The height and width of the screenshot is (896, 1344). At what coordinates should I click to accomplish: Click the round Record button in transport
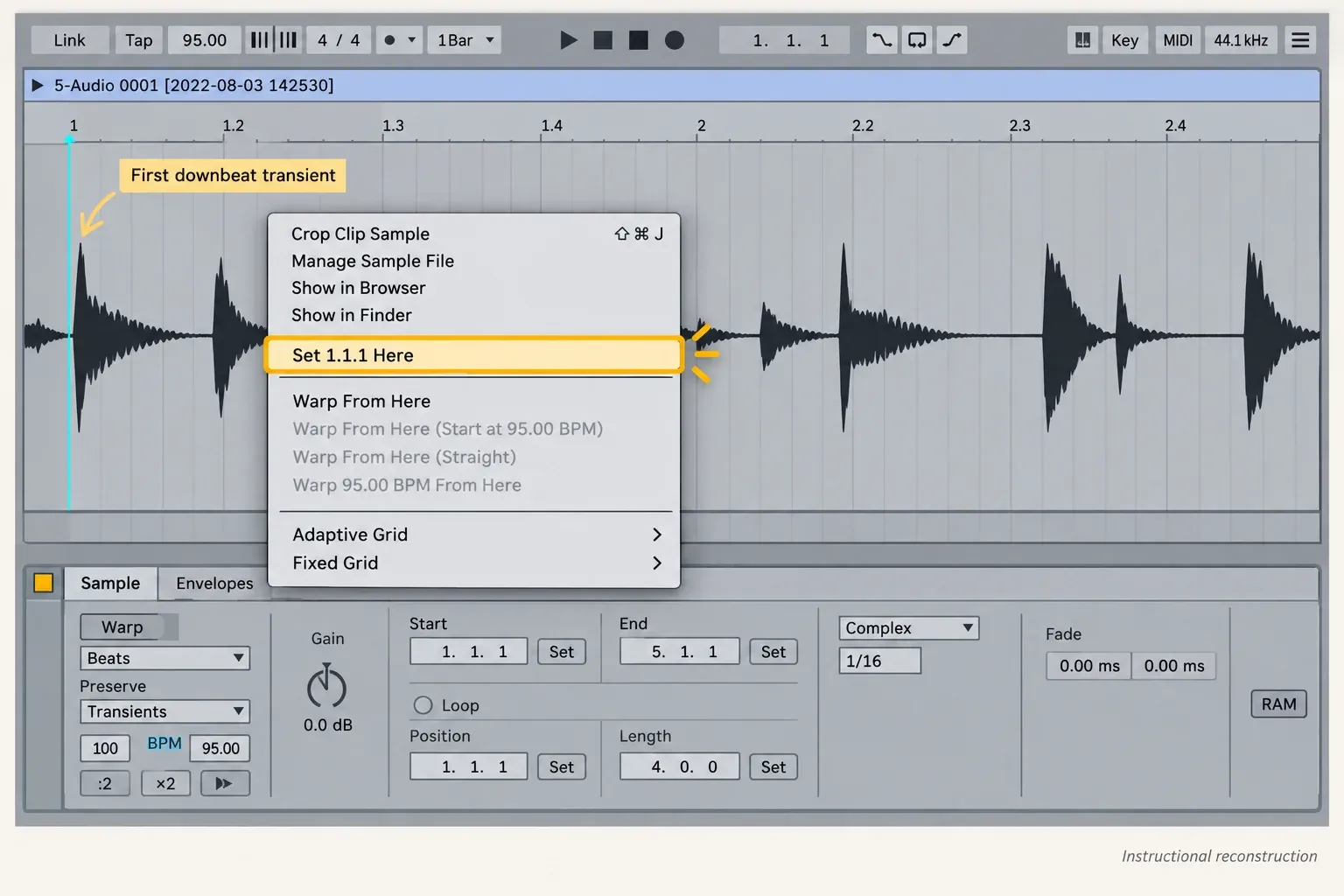(x=675, y=40)
